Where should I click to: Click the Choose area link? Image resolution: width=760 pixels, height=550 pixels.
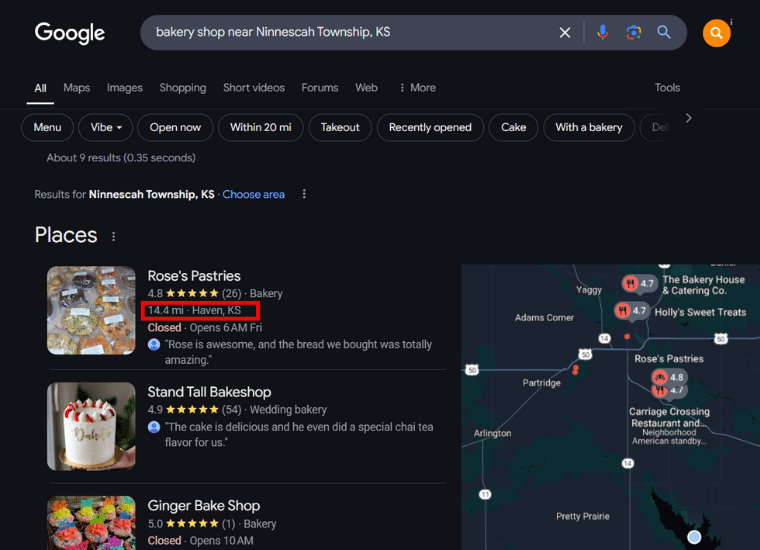[x=253, y=194]
